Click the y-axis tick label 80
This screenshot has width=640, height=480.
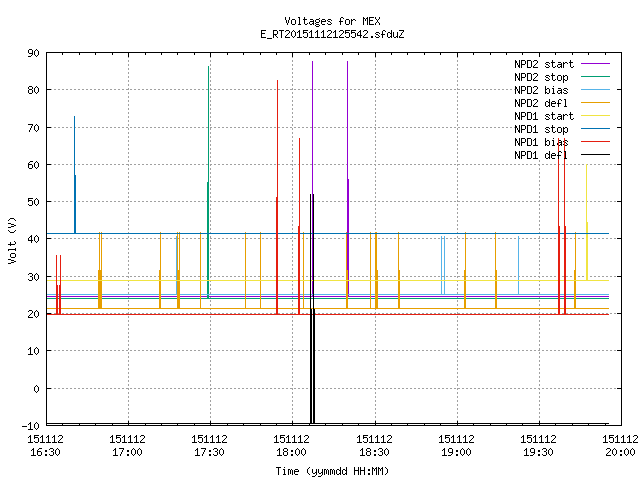click(33, 90)
